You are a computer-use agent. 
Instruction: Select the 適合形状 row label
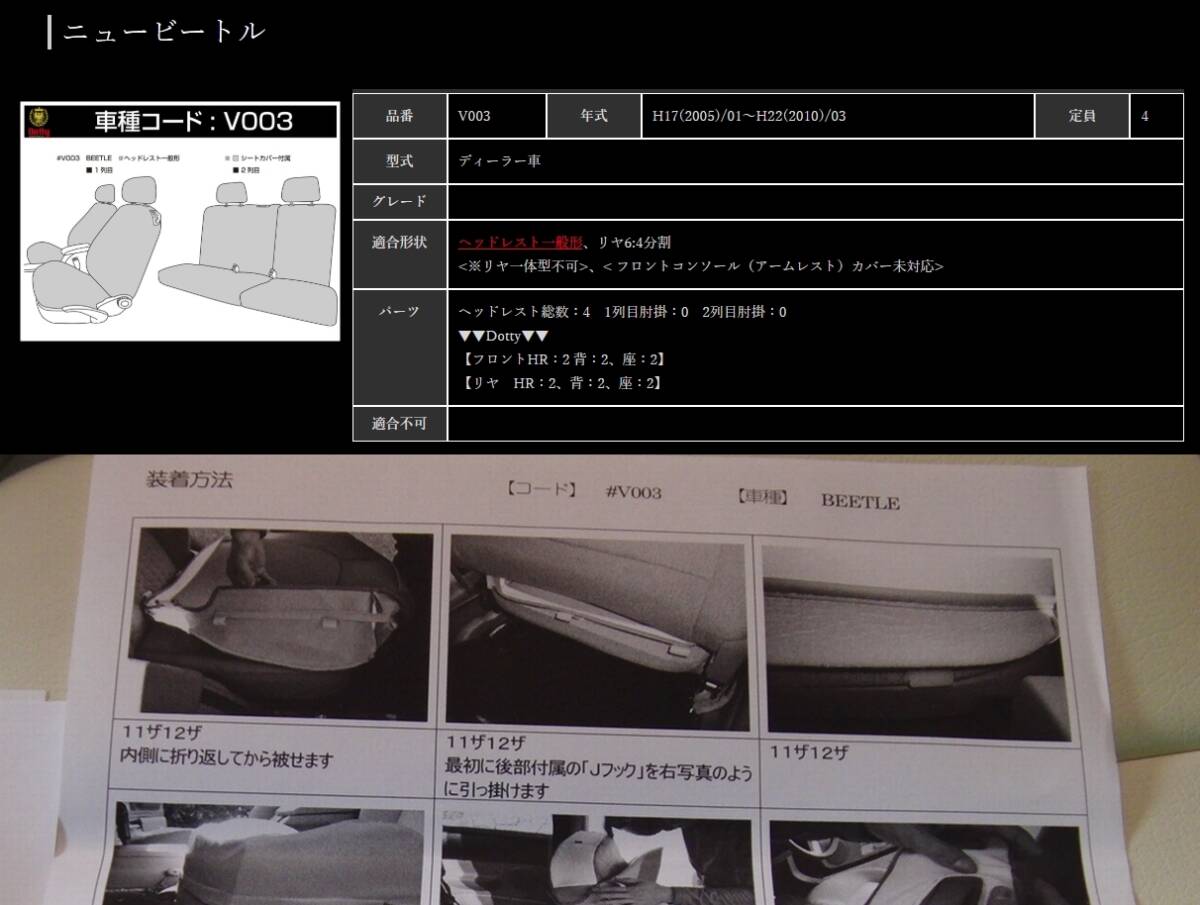click(x=400, y=254)
